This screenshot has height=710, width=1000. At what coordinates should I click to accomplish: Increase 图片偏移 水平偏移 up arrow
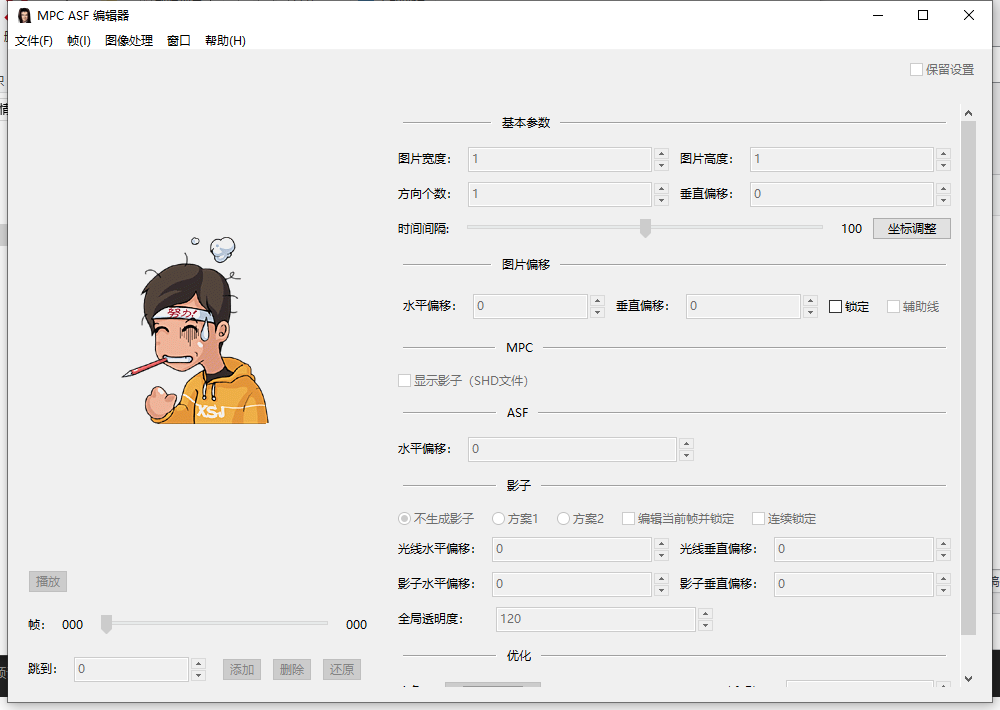597,300
